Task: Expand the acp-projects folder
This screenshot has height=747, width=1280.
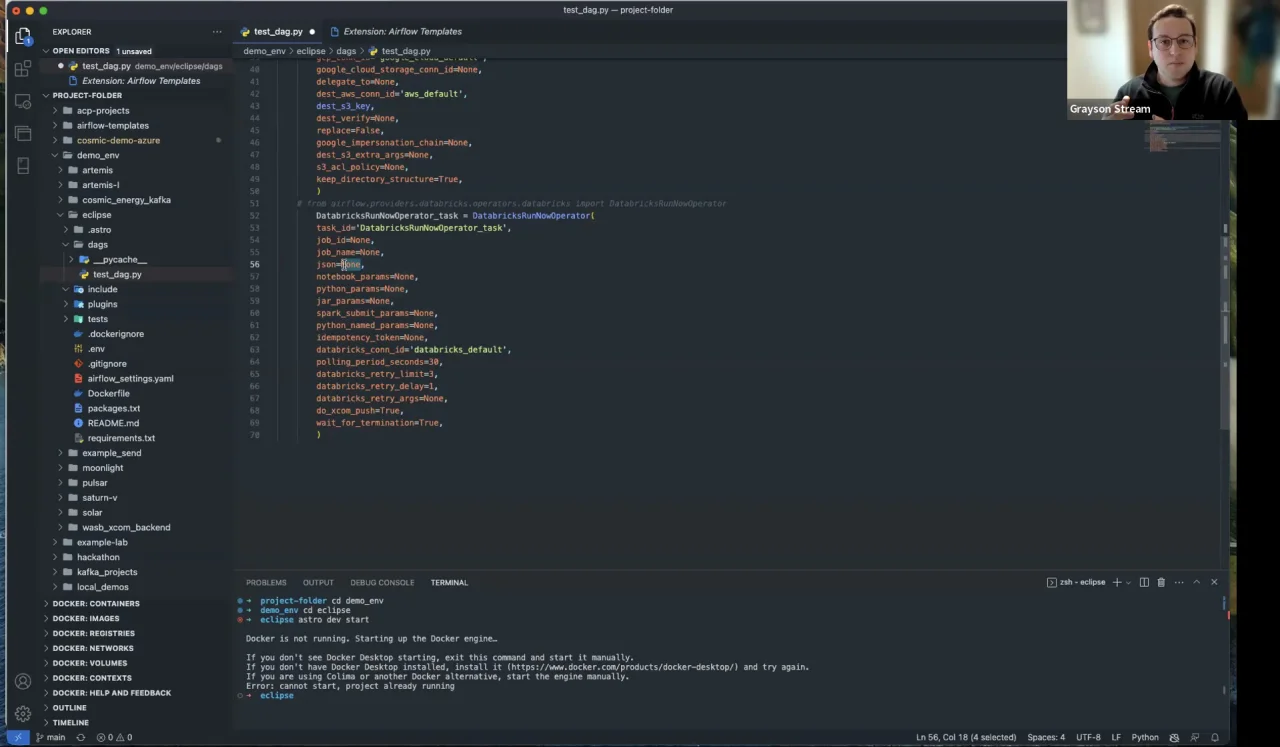Action: coord(103,110)
